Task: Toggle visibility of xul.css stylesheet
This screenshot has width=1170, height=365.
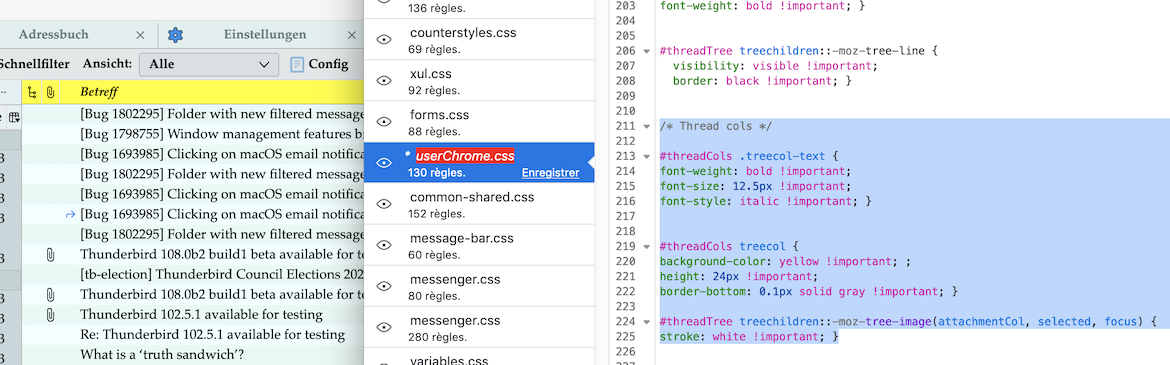Action: point(384,81)
